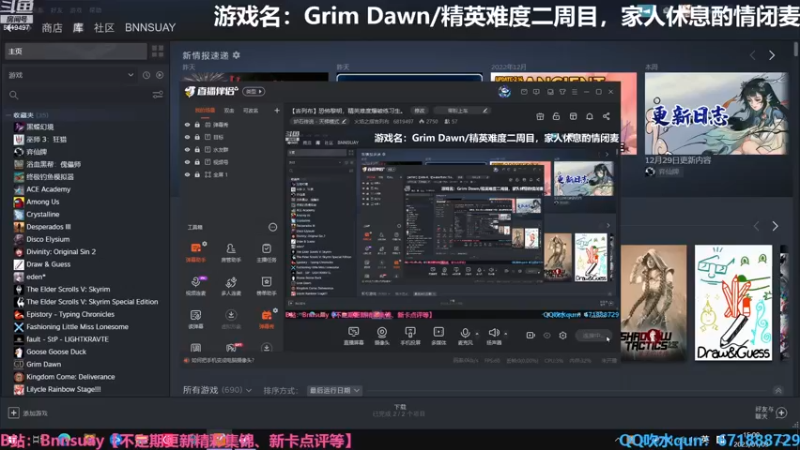
Task: Add 摄像头 camera source
Action: [x=382, y=336]
